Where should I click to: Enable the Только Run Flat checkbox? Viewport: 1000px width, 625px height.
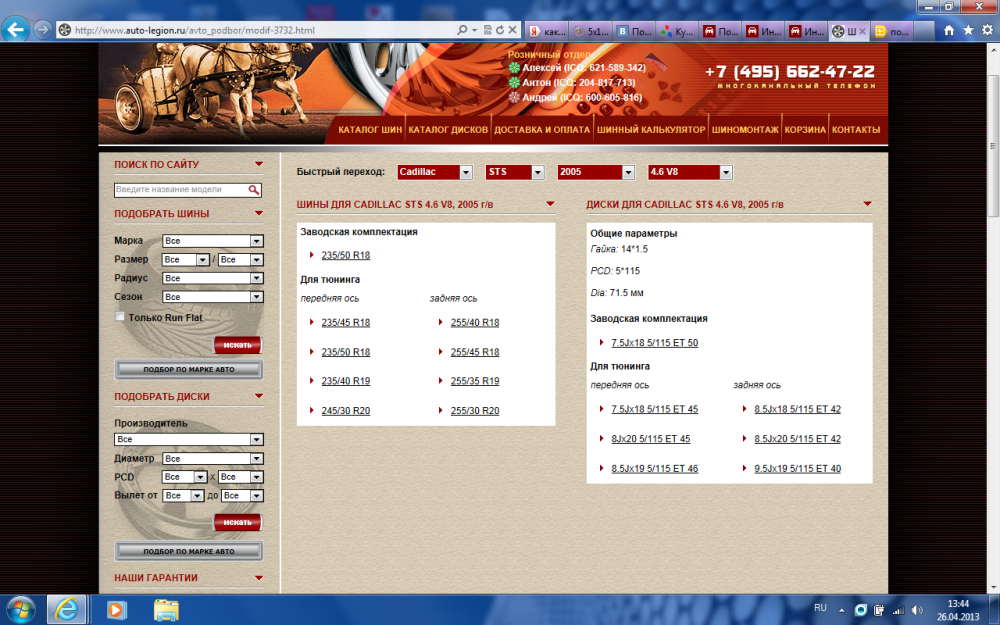[x=121, y=317]
